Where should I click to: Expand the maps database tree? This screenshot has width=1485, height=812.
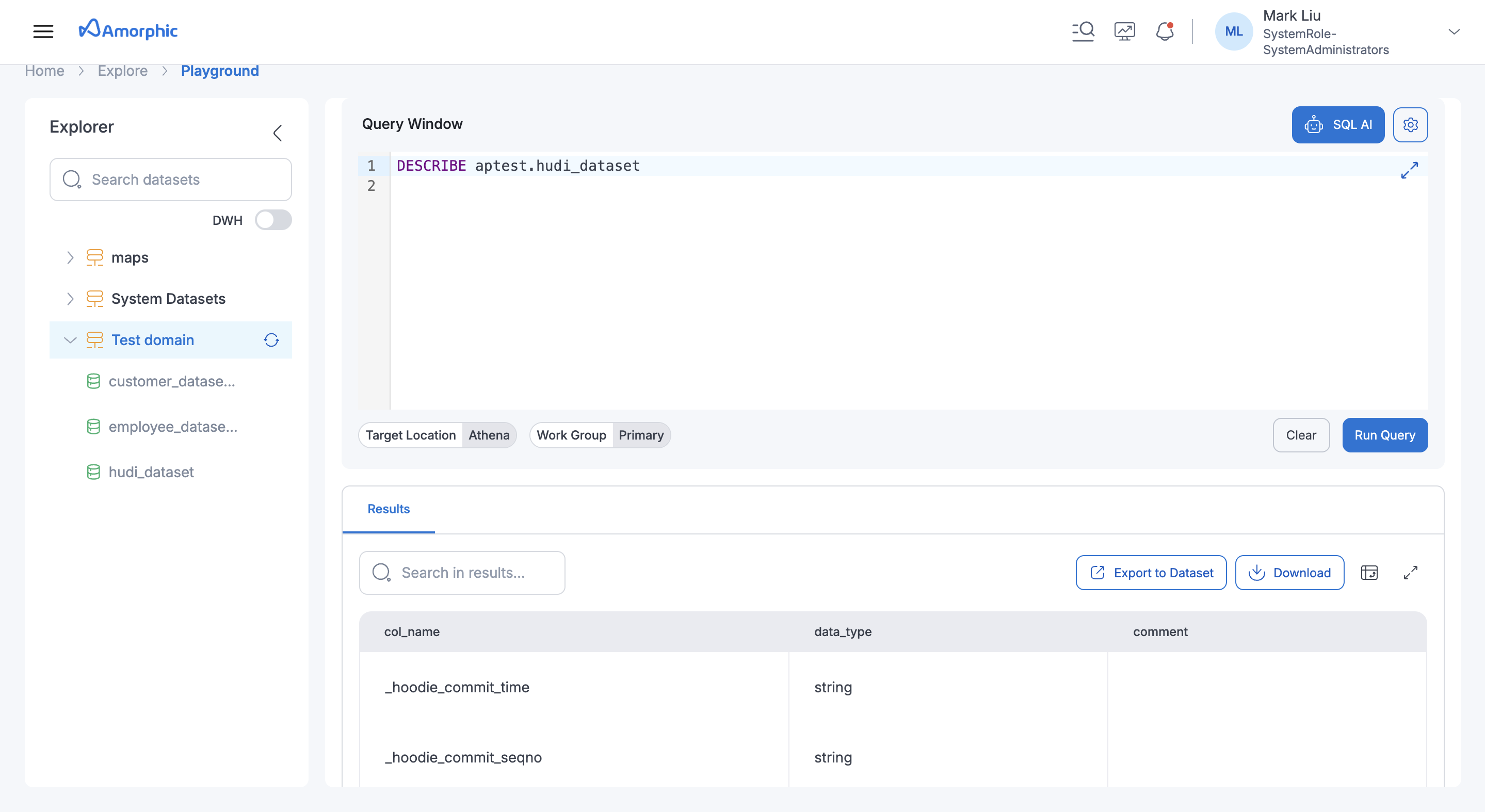pos(70,257)
